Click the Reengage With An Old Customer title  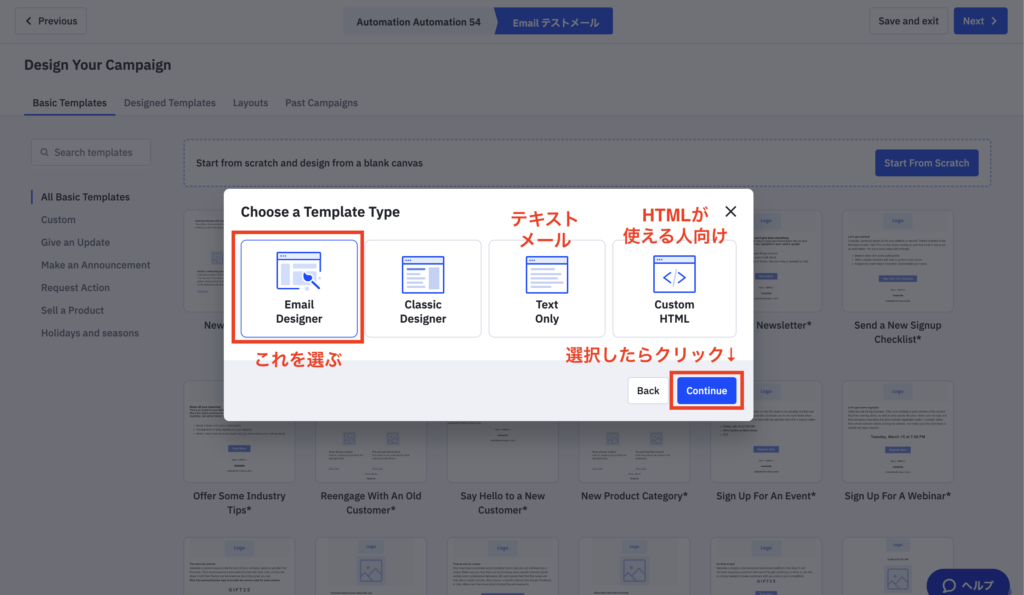(371, 503)
